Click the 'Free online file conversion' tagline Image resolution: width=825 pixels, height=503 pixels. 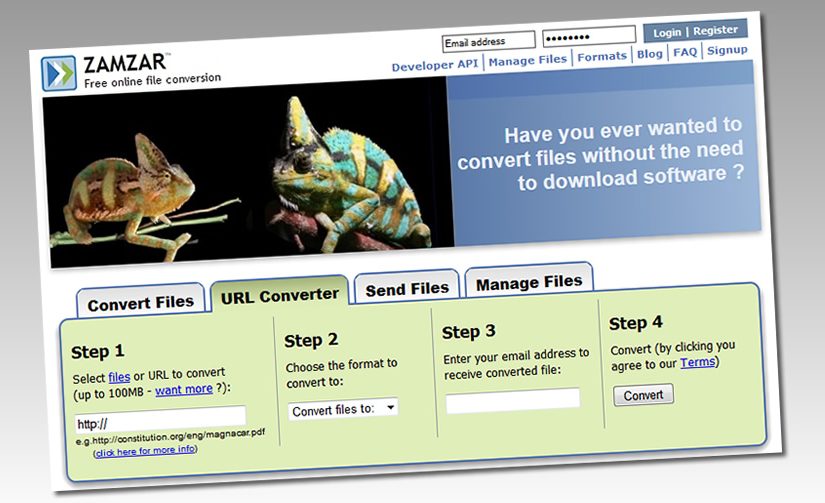coord(152,80)
